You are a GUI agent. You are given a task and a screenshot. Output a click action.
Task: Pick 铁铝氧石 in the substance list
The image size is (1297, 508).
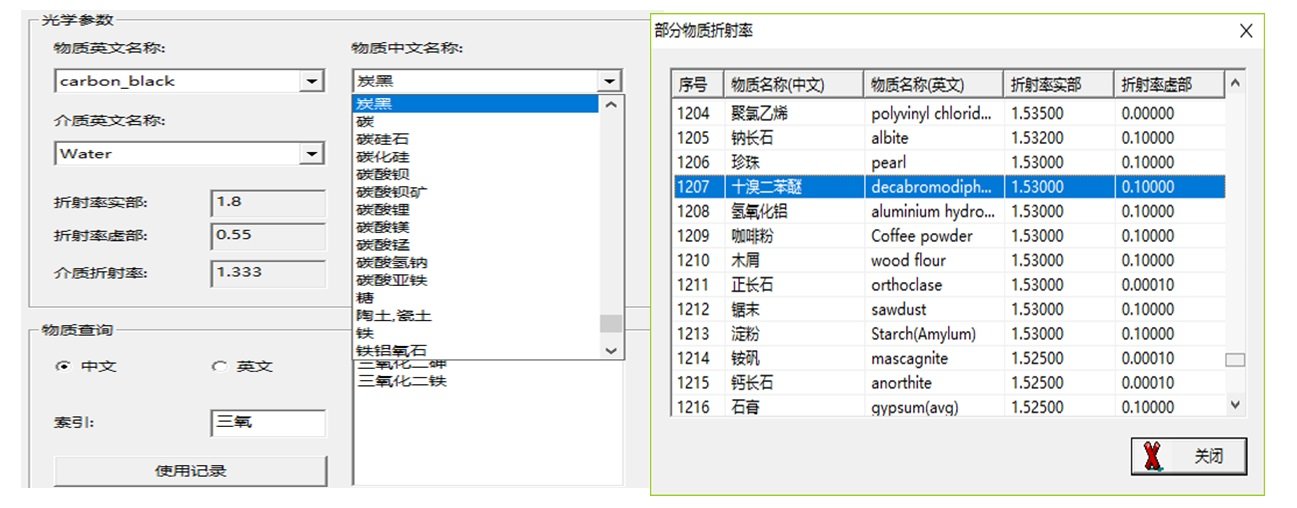[391, 351]
